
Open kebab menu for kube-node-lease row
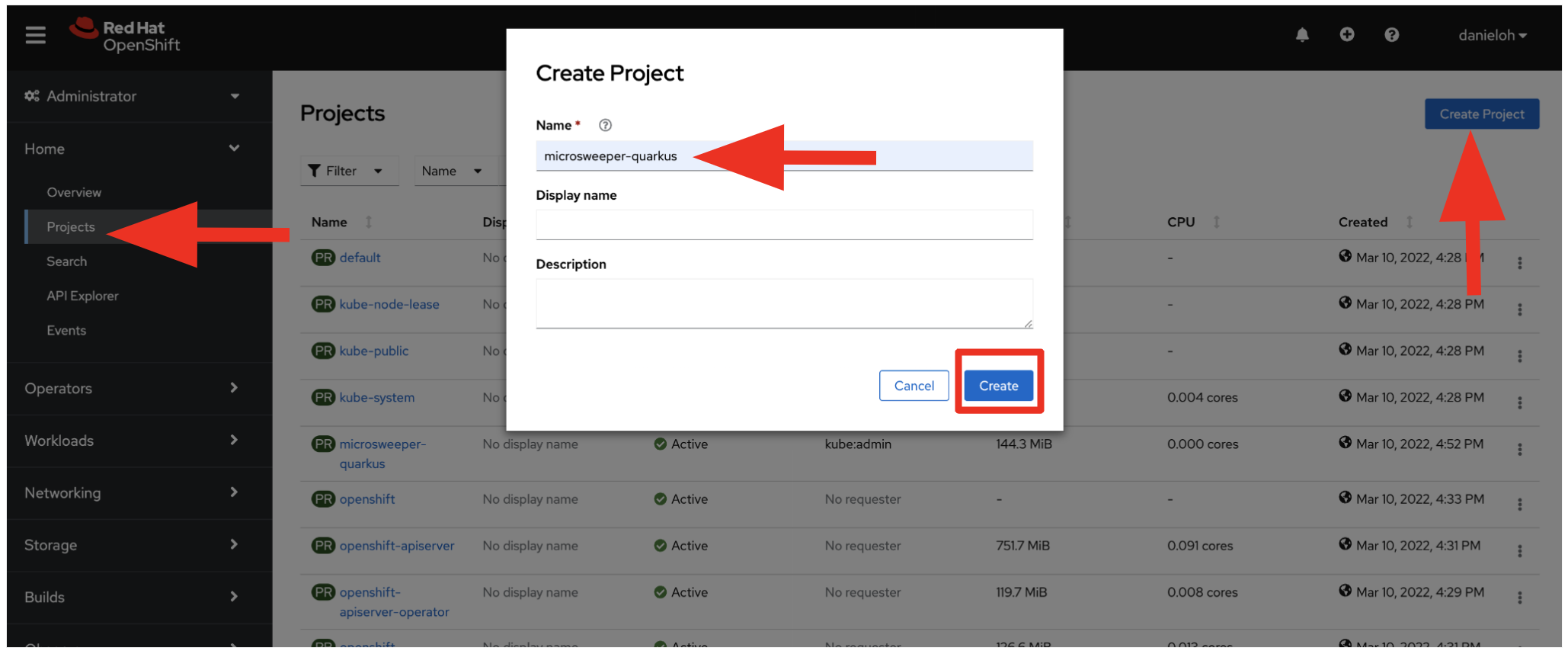point(1519,309)
